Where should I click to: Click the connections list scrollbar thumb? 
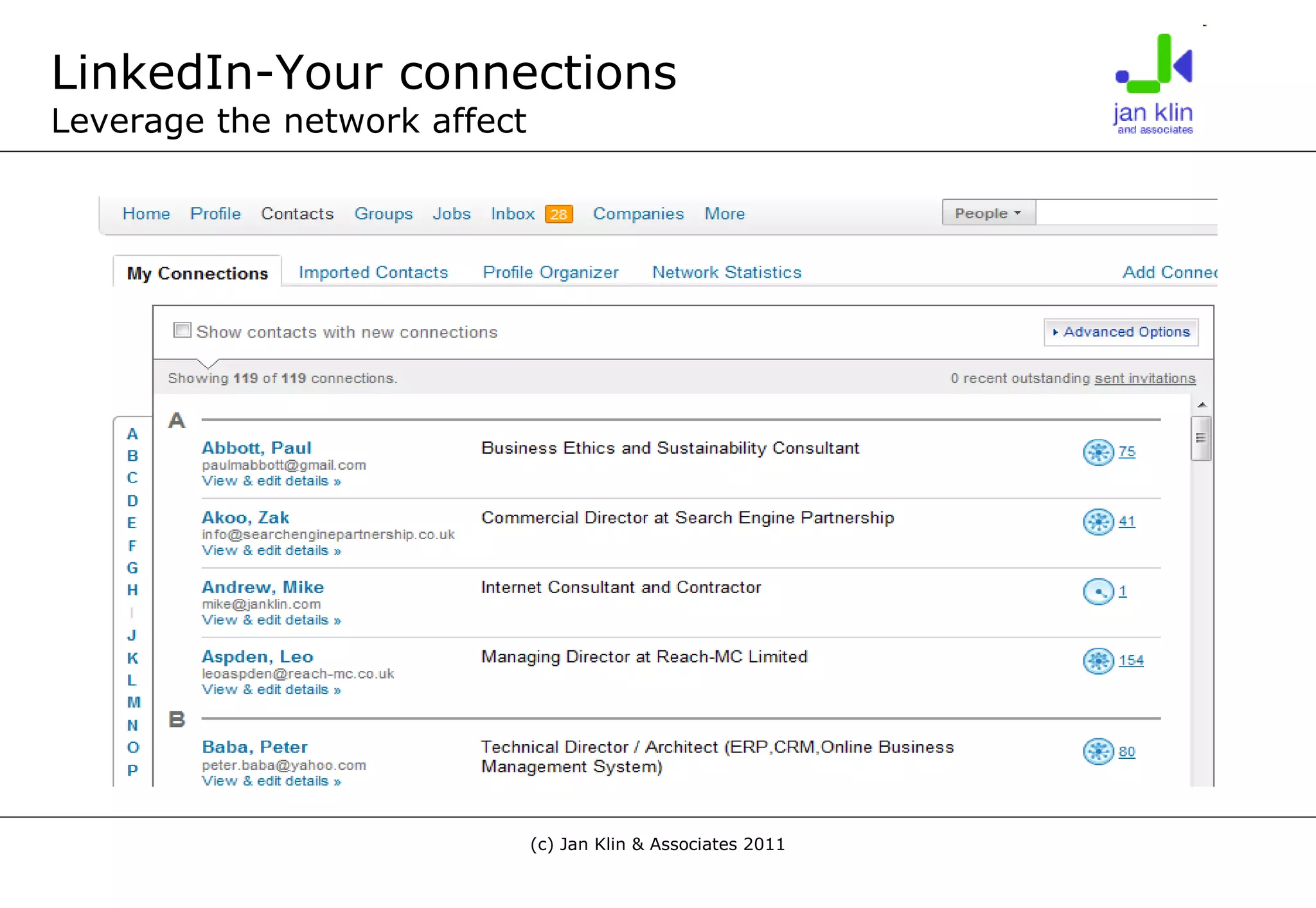coord(1201,438)
